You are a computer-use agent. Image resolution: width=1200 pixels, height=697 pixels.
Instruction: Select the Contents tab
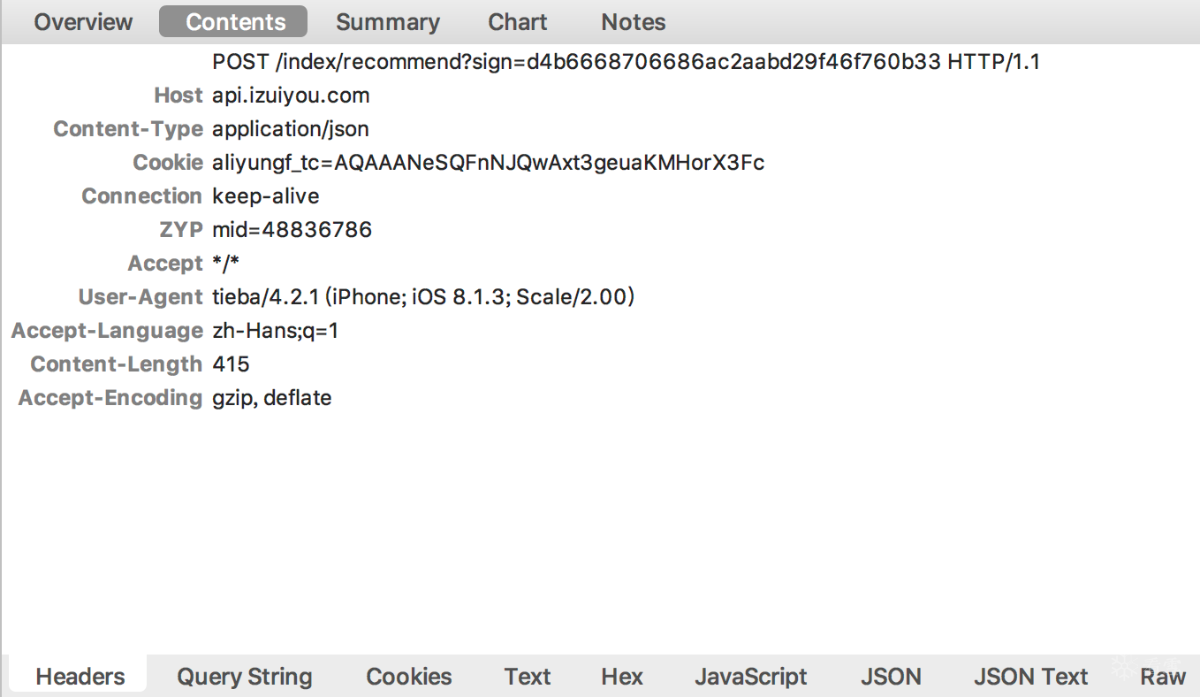tap(233, 21)
